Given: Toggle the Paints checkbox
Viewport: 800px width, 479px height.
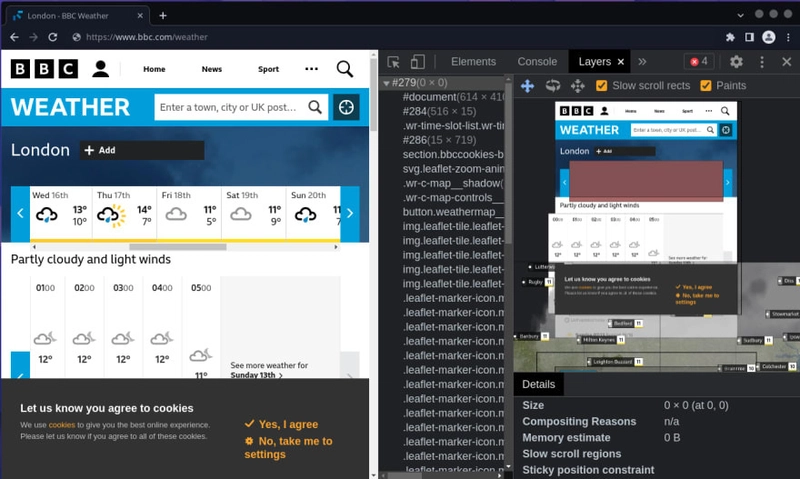Looking at the screenshot, I should click(706, 86).
